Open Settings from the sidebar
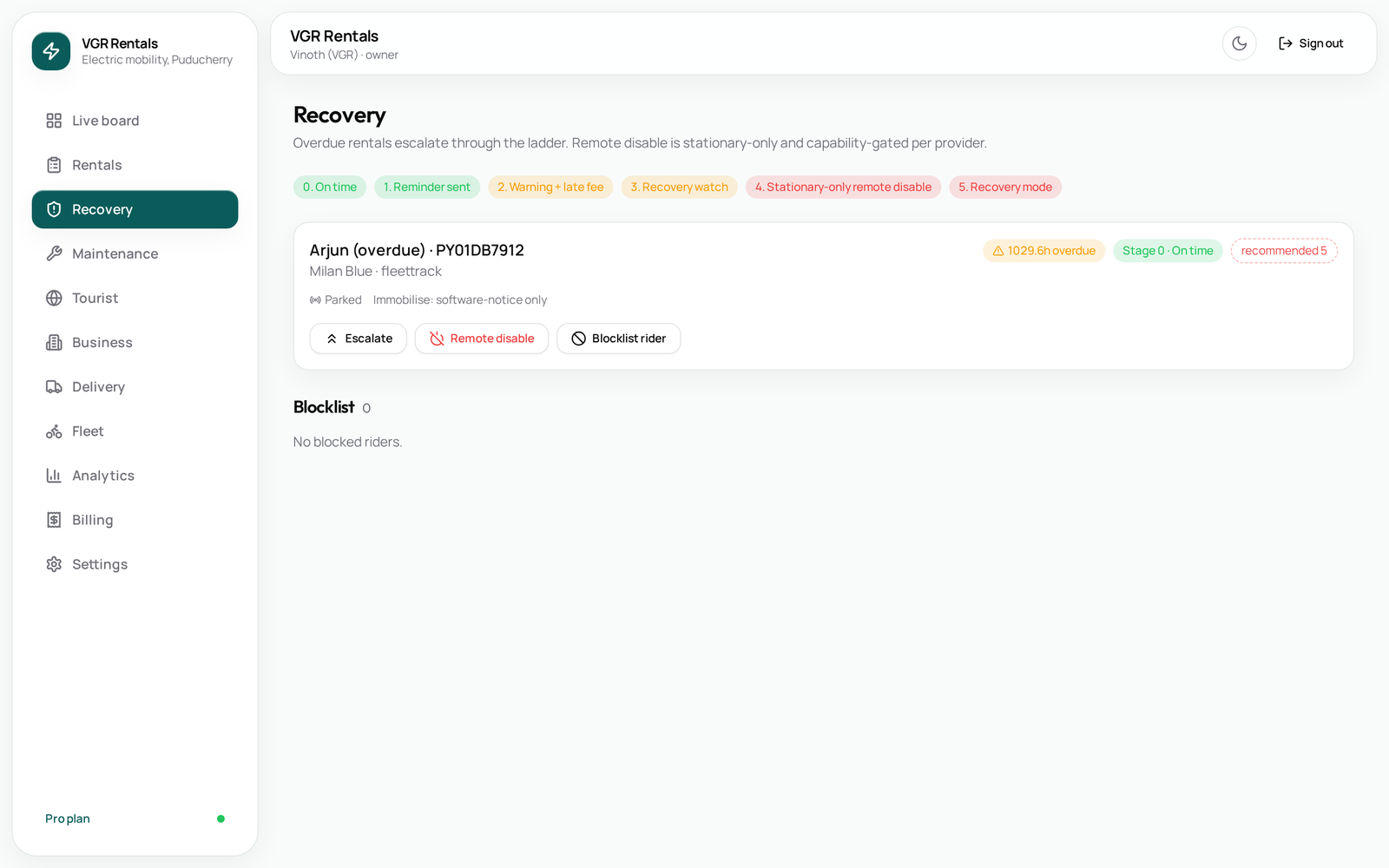Image resolution: width=1389 pixels, height=868 pixels. pos(135,564)
